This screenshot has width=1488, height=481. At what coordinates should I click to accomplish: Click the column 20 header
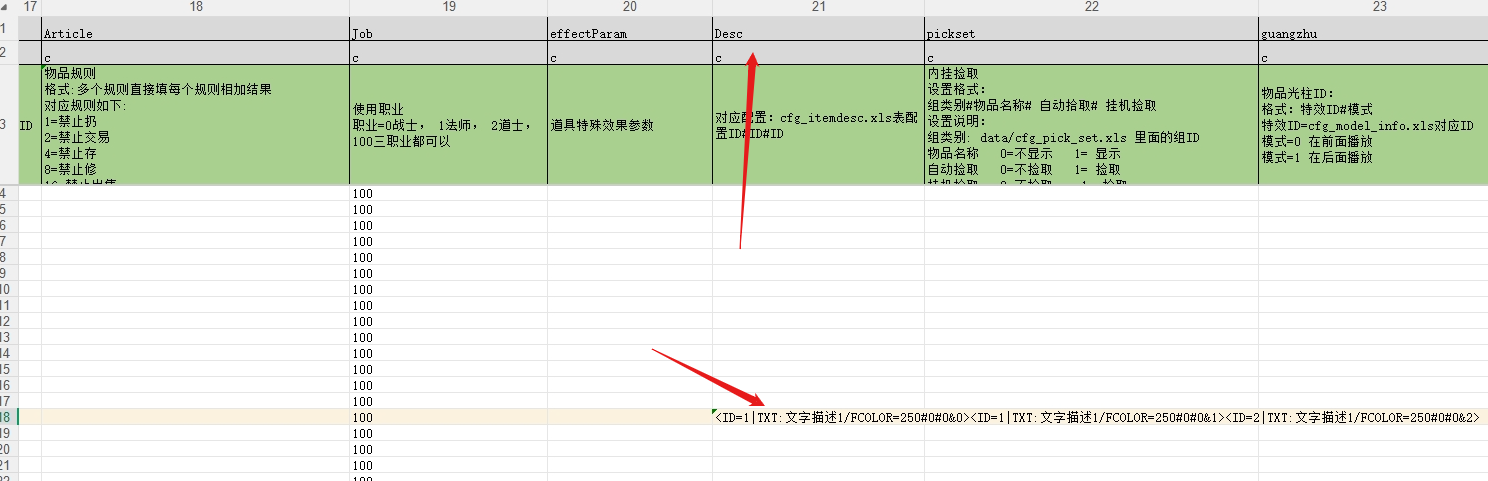click(629, 7)
